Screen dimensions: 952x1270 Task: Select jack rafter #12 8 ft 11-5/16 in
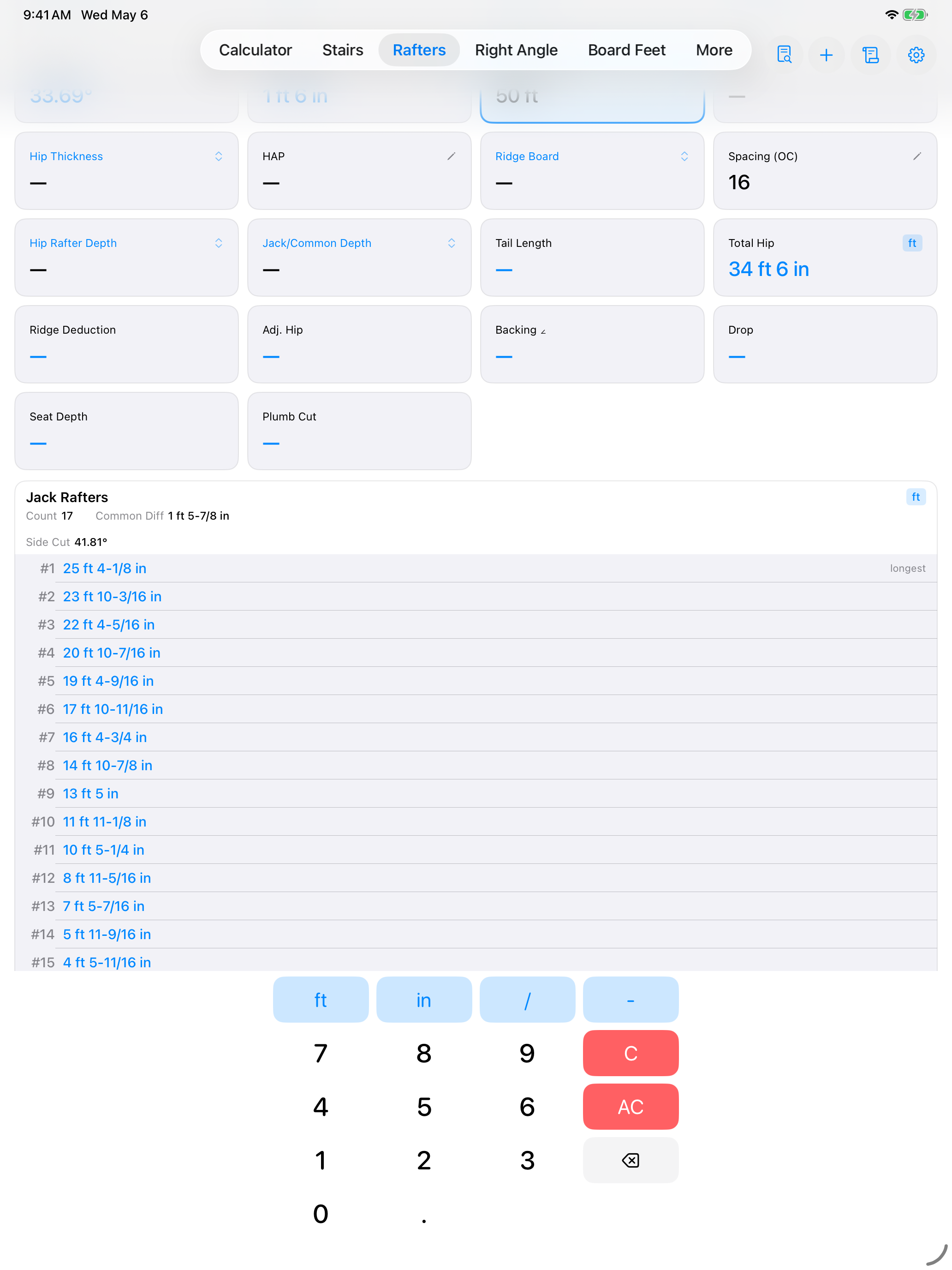pos(476,877)
